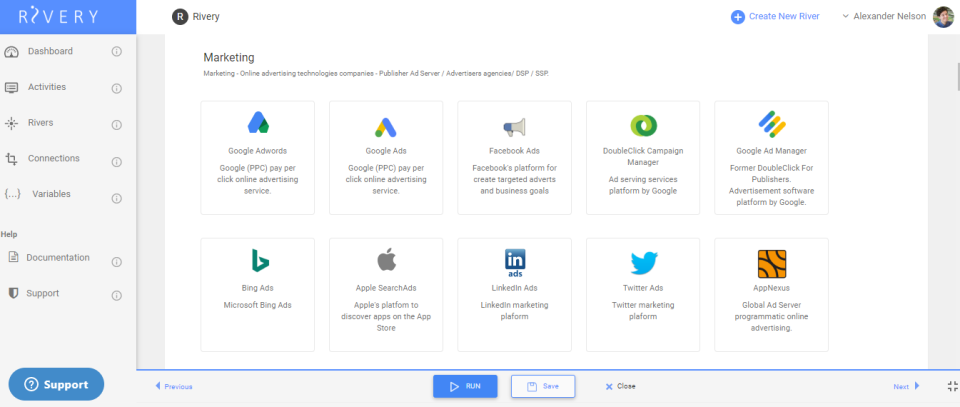The image size is (960, 407).
Task: Select the Twitter Ads bird logo
Action: tap(644, 263)
